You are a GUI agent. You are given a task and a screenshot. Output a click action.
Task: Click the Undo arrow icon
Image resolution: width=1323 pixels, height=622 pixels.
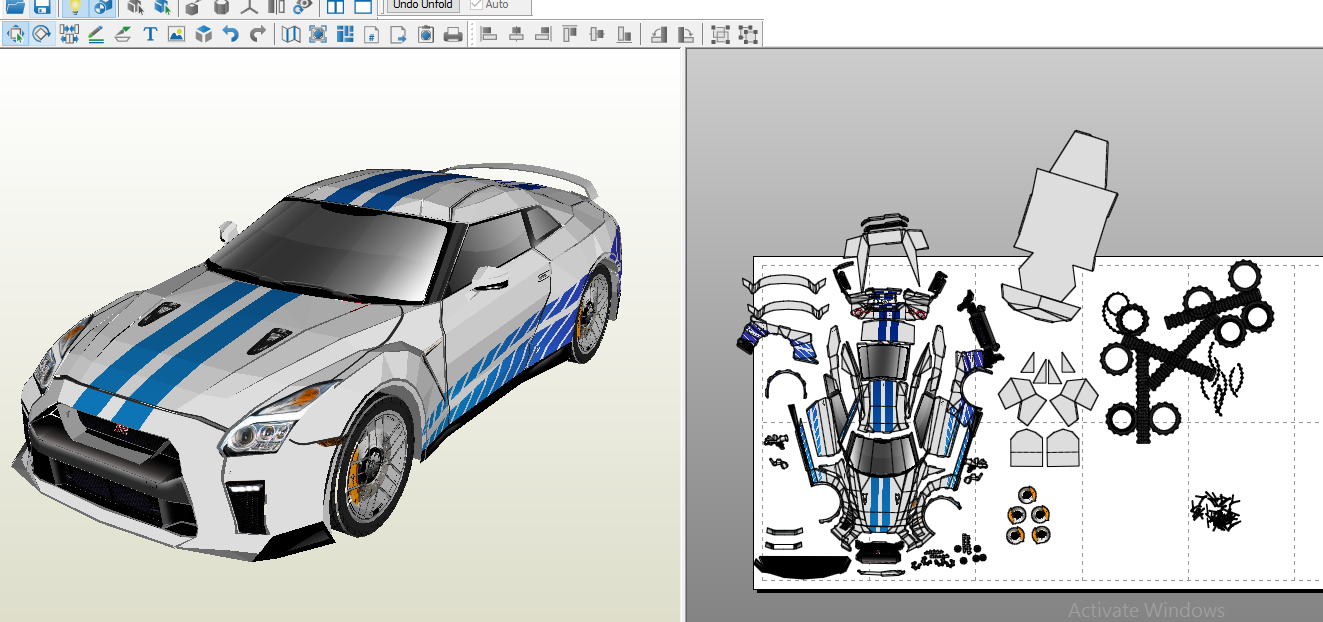point(229,33)
